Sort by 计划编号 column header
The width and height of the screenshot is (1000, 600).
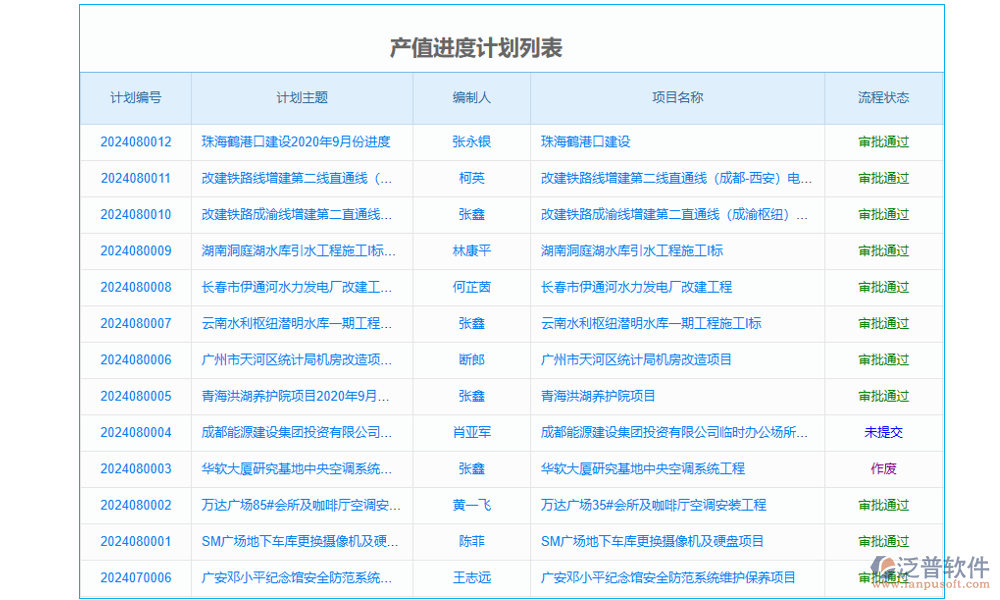[x=135, y=98]
